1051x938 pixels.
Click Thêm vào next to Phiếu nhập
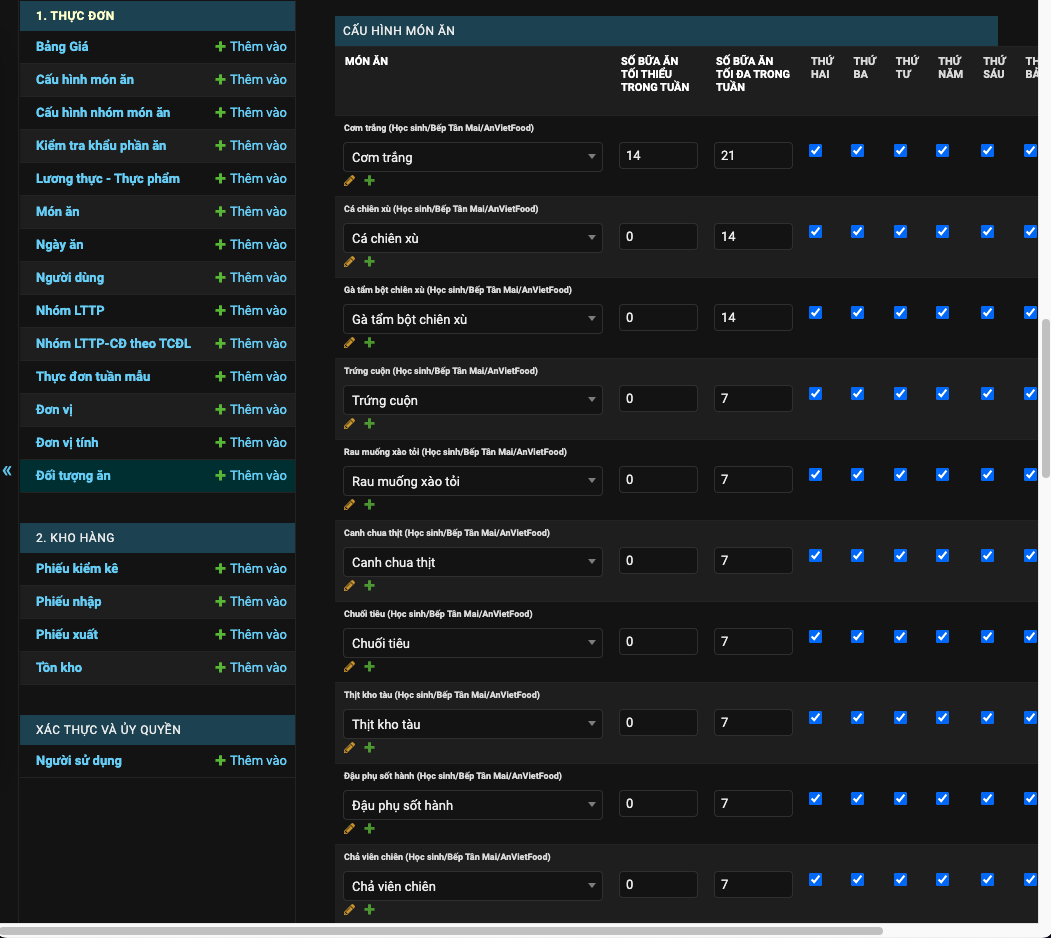tap(248, 601)
